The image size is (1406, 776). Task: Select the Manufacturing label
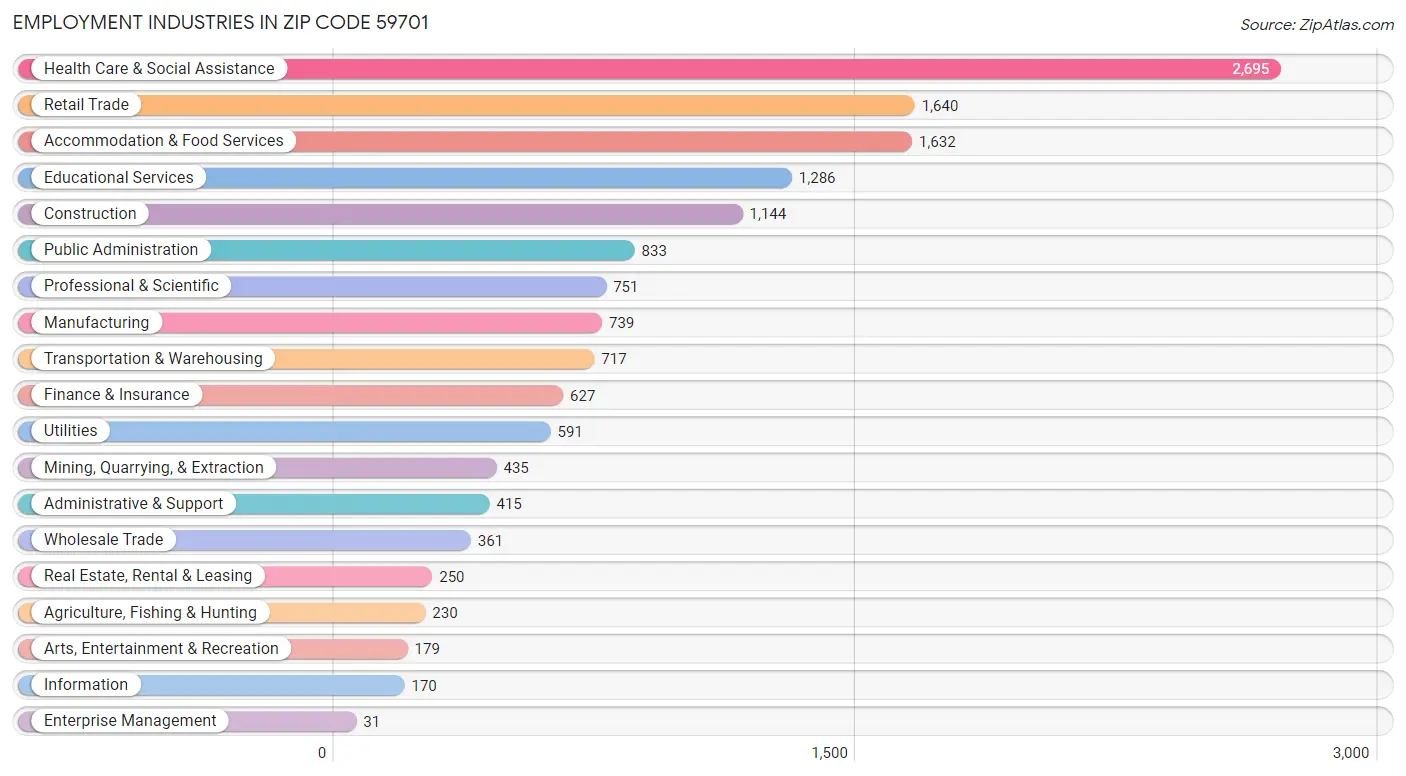pyautogui.click(x=96, y=322)
